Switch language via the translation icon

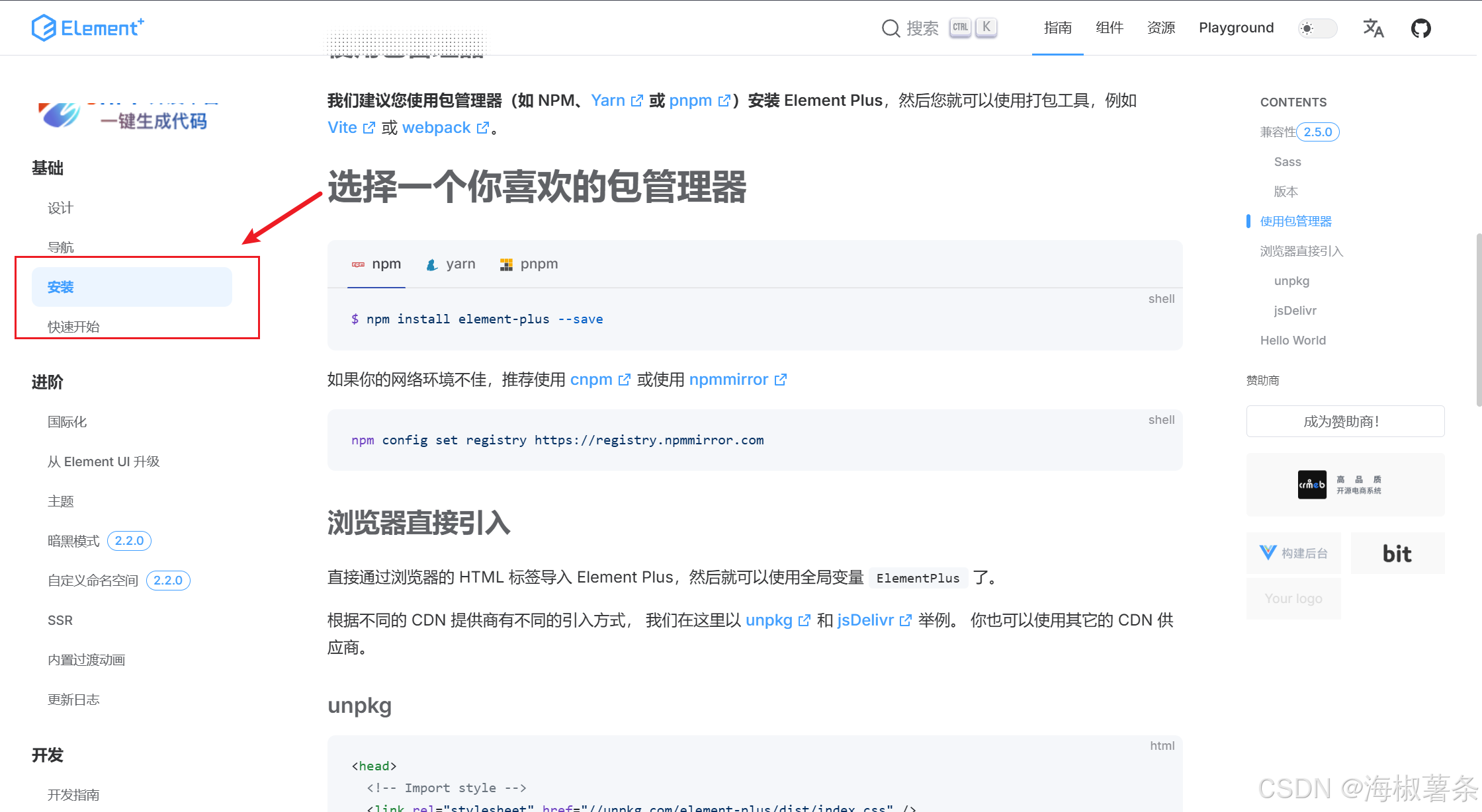click(x=1373, y=28)
